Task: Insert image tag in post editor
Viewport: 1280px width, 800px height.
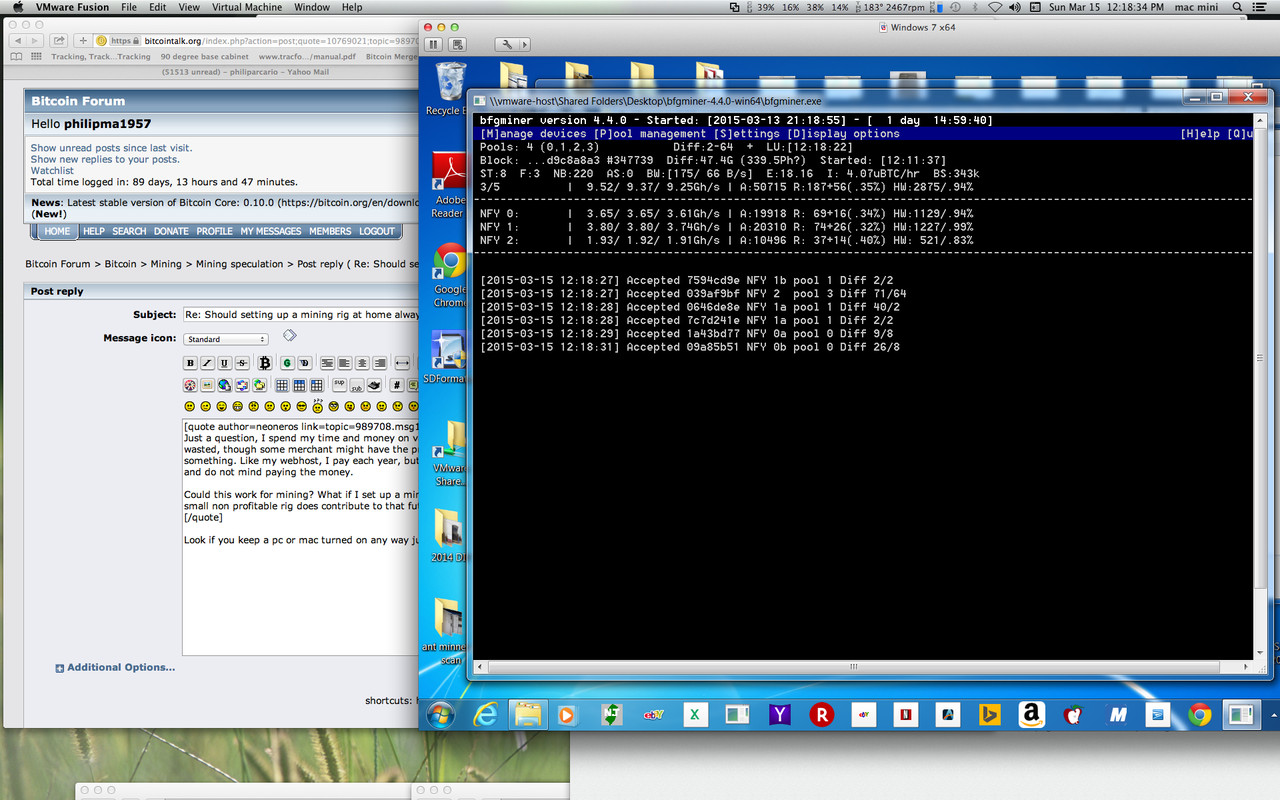Action: (207, 385)
